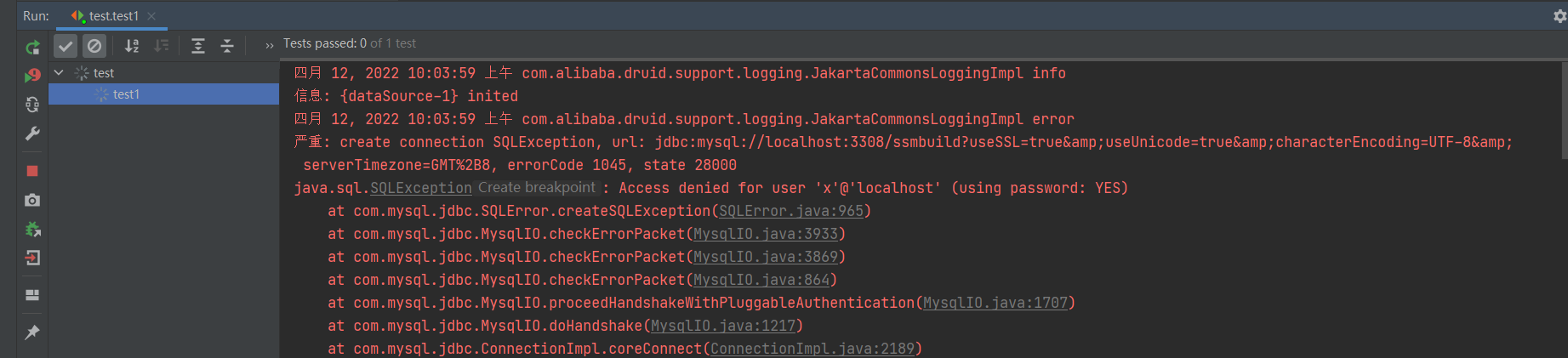Screen dimensions: 1568x358
Task: Sort tests alphabetically
Action: click(x=132, y=46)
